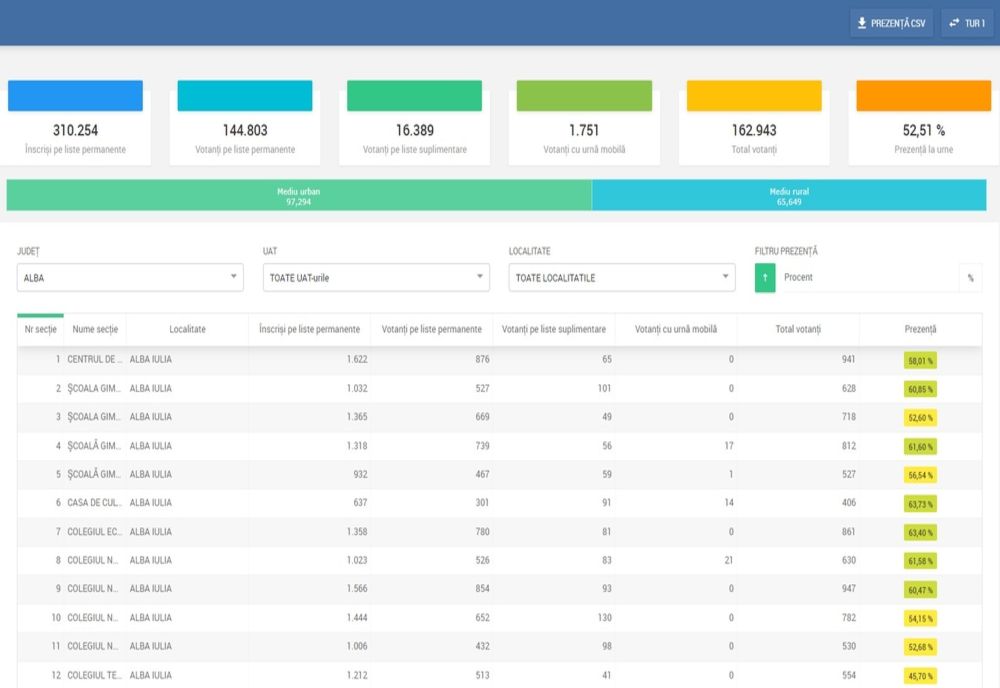Click the Mediu urban bar segment
1000x688 pixels.
[x=299, y=195]
